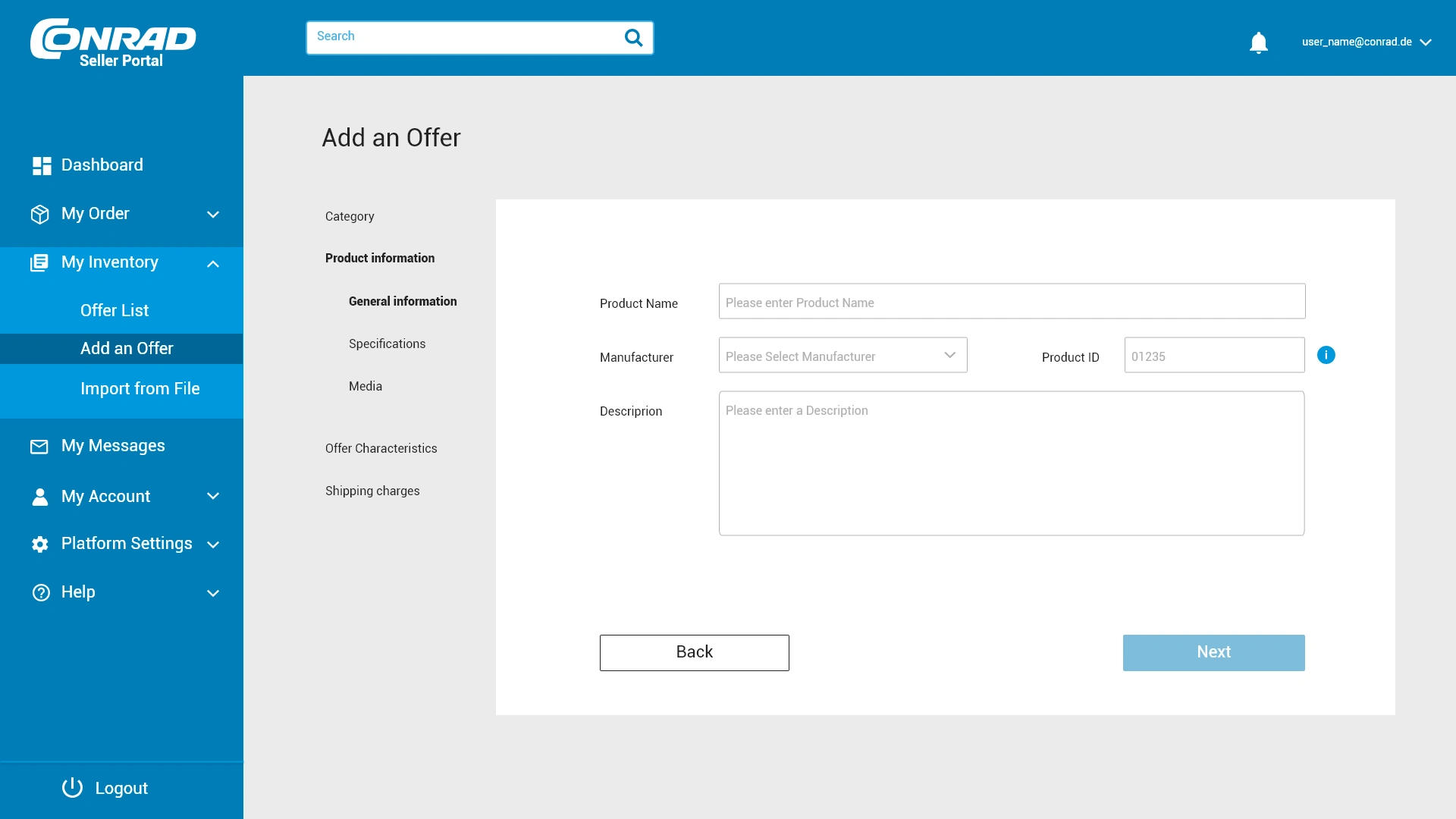Click the Back button
The height and width of the screenshot is (819, 1456).
click(x=694, y=653)
